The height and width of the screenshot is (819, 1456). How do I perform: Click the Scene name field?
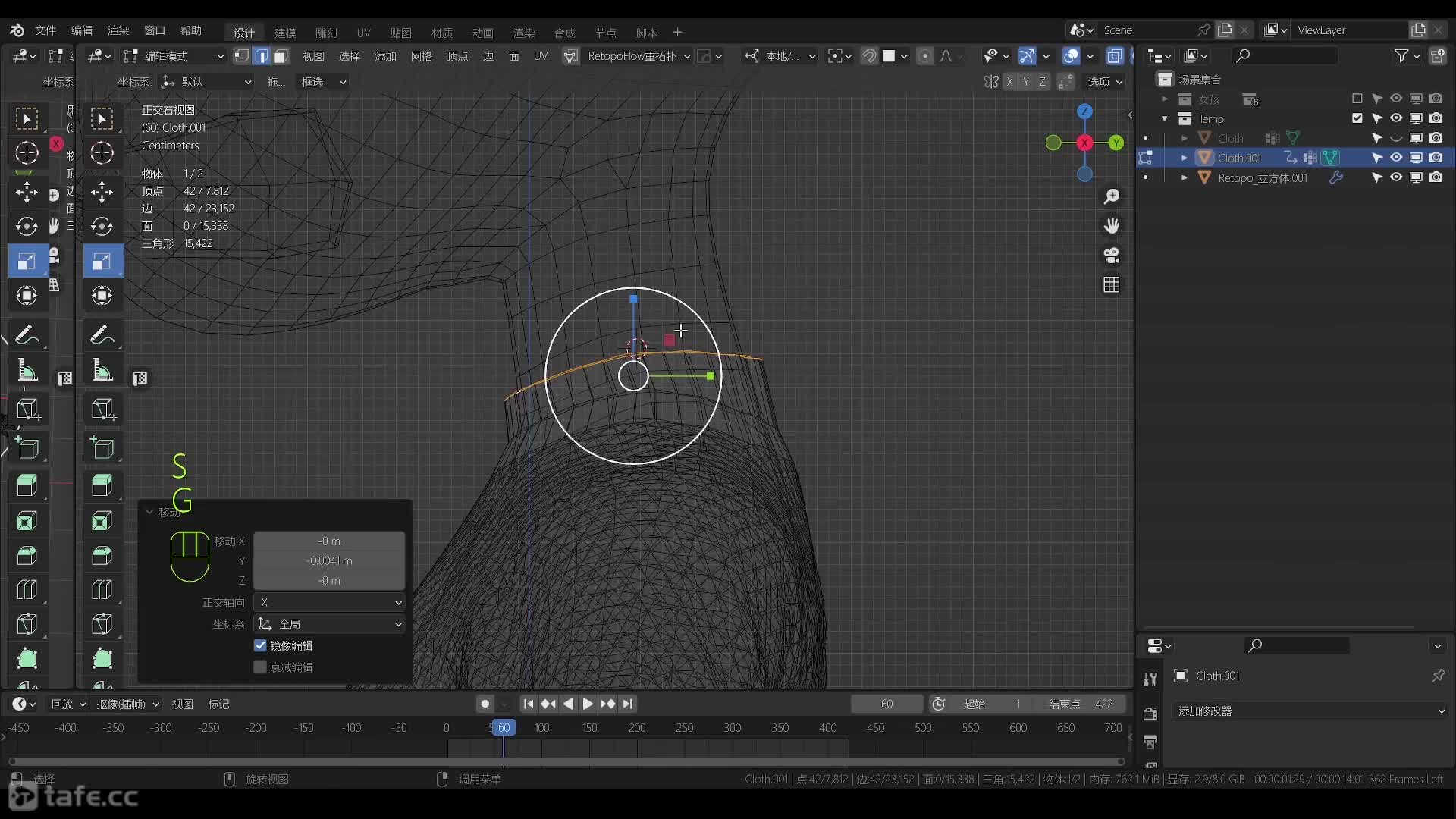tap(1147, 30)
